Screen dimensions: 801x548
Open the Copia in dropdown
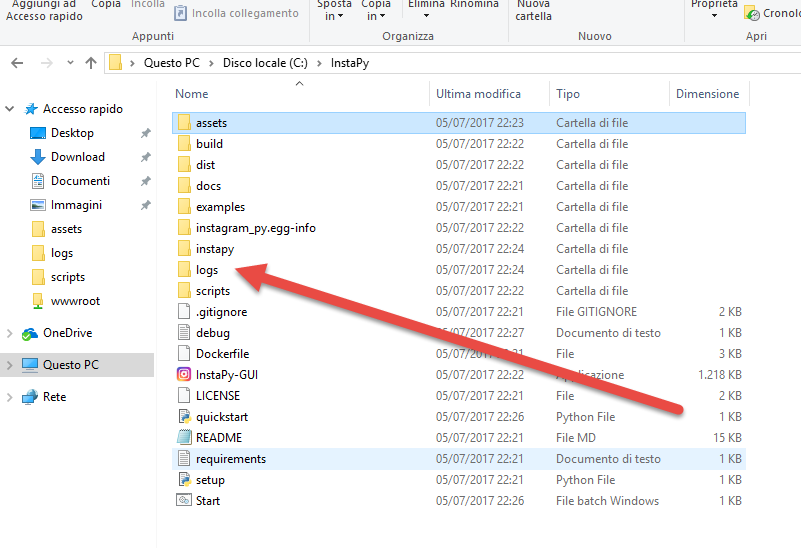coord(376,10)
